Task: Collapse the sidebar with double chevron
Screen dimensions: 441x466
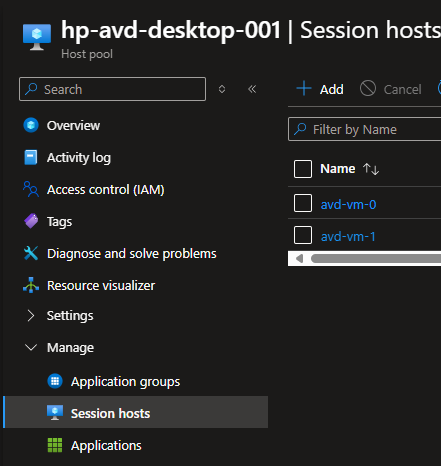Action: (252, 89)
